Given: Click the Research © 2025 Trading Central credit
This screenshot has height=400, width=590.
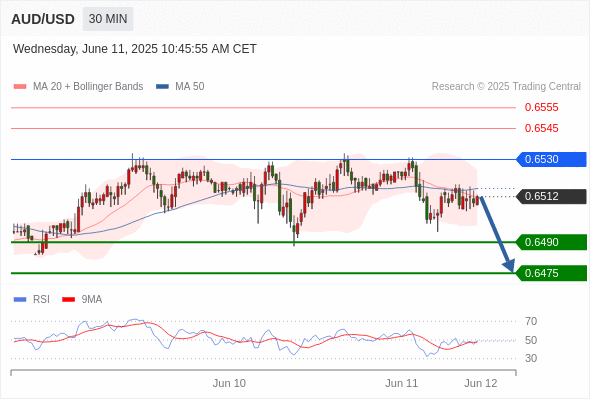Looking at the screenshot, I should (506, 87).
